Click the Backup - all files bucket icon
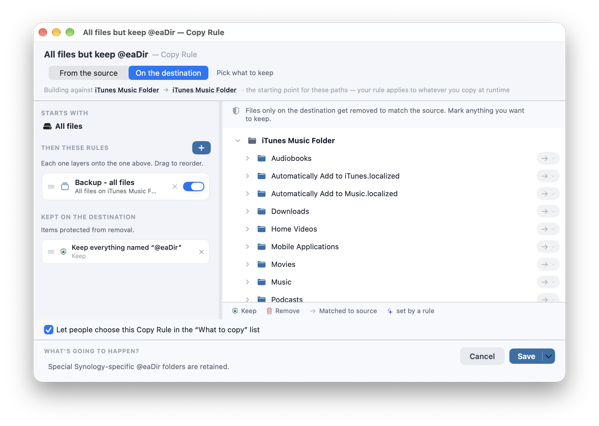The image size is (599, 426). click(x=65, y=186)
